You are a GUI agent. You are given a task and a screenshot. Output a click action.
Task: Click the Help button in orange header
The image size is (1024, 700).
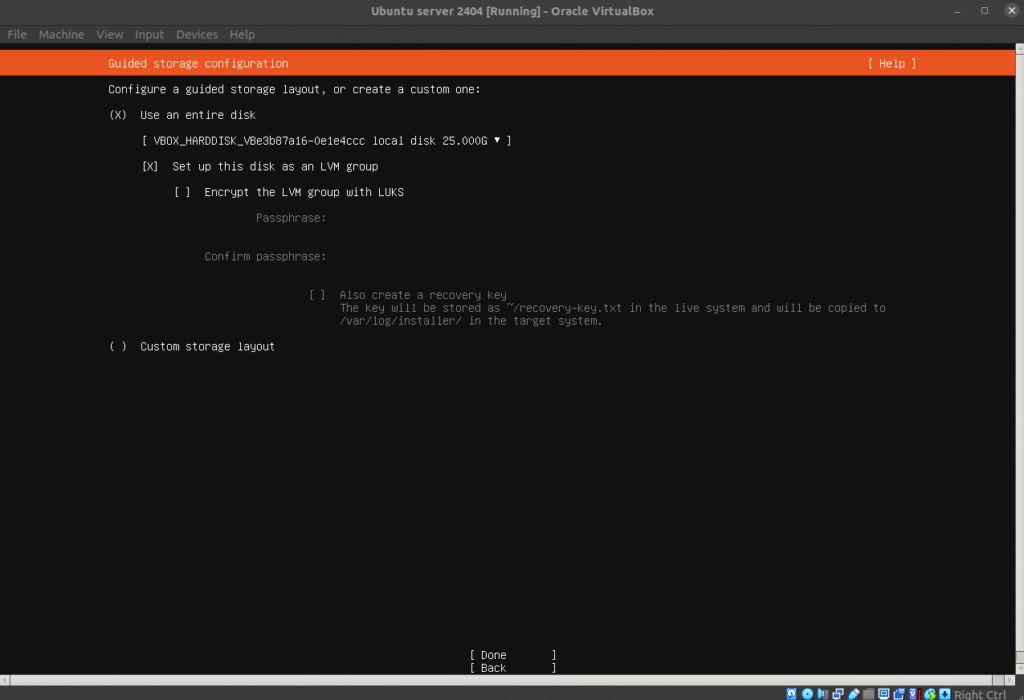click(891, 63)
